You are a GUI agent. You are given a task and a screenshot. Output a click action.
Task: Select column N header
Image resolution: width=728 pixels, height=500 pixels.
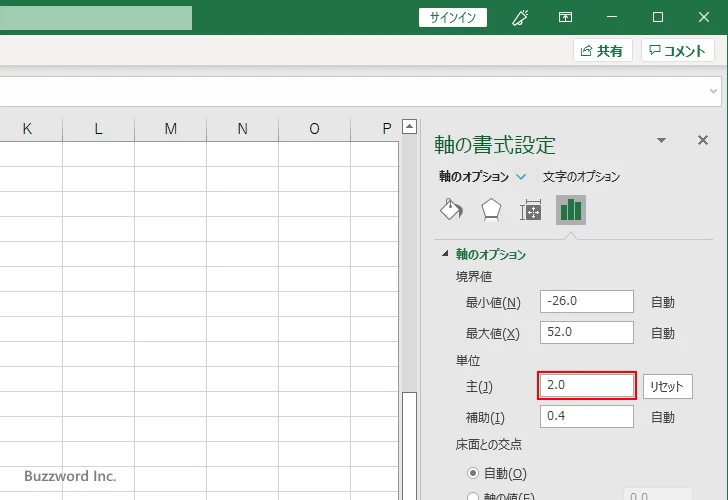242,129
